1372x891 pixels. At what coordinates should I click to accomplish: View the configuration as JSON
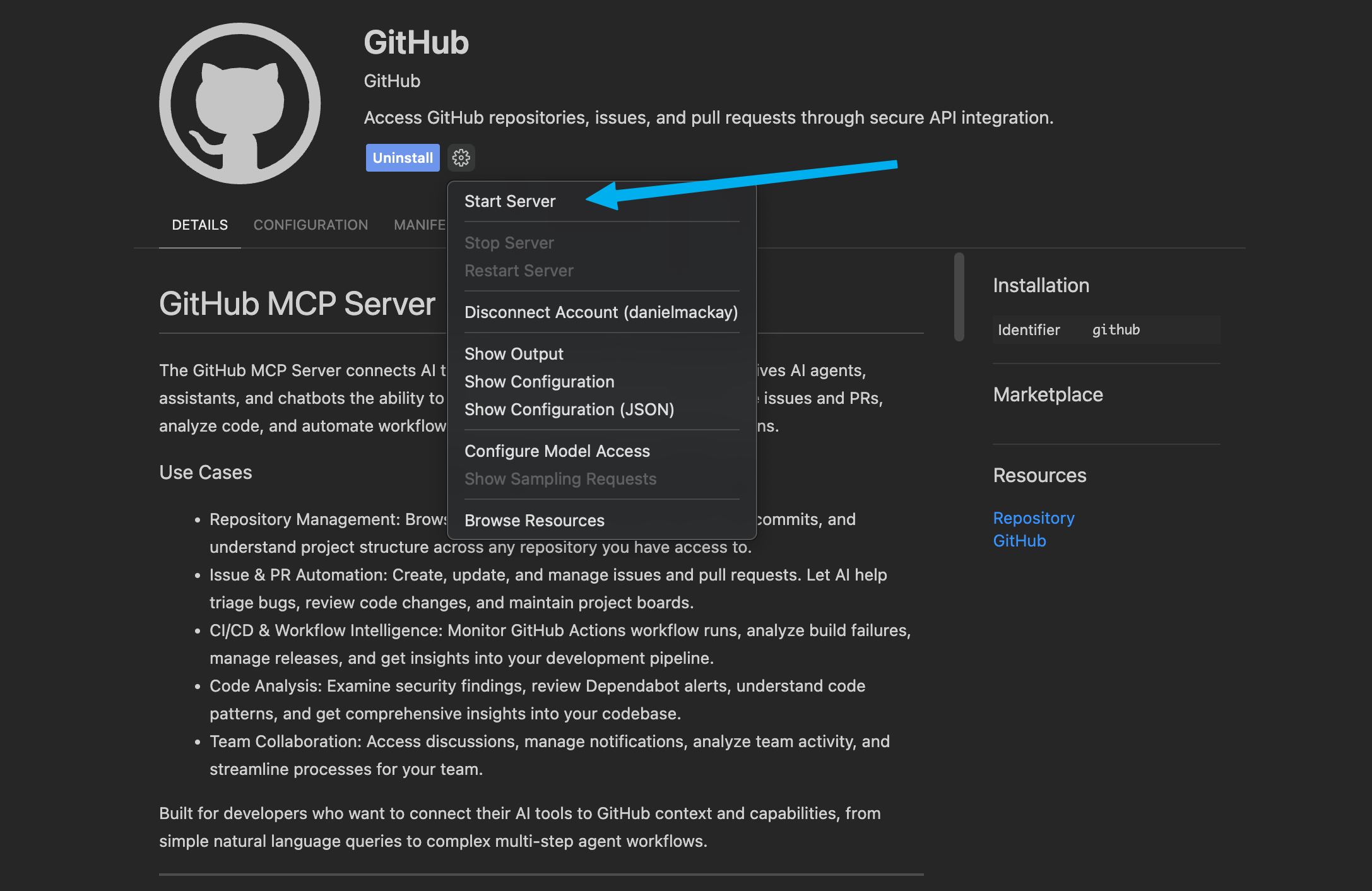pos(569,409)
